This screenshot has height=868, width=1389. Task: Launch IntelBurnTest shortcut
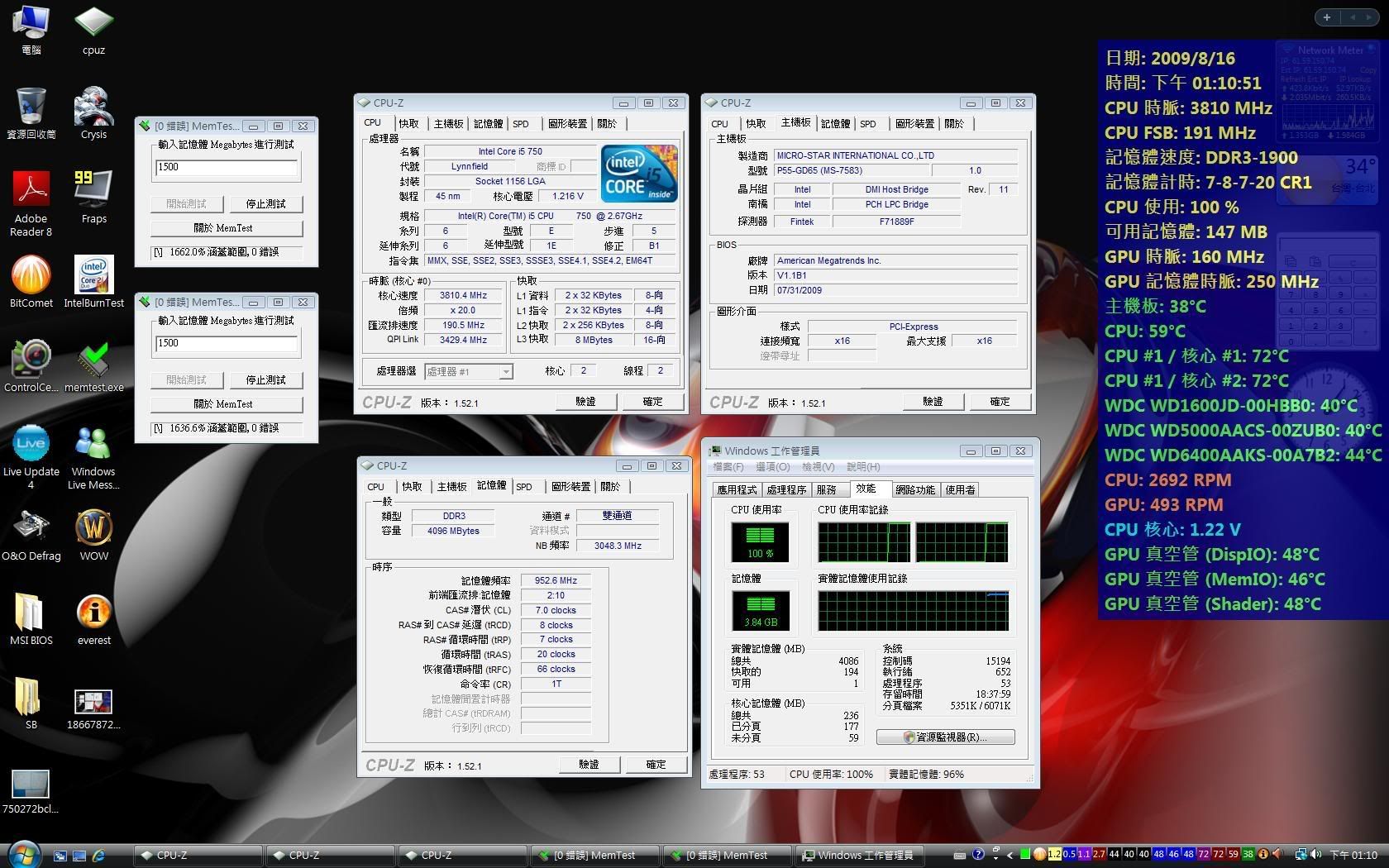point(93,282)
